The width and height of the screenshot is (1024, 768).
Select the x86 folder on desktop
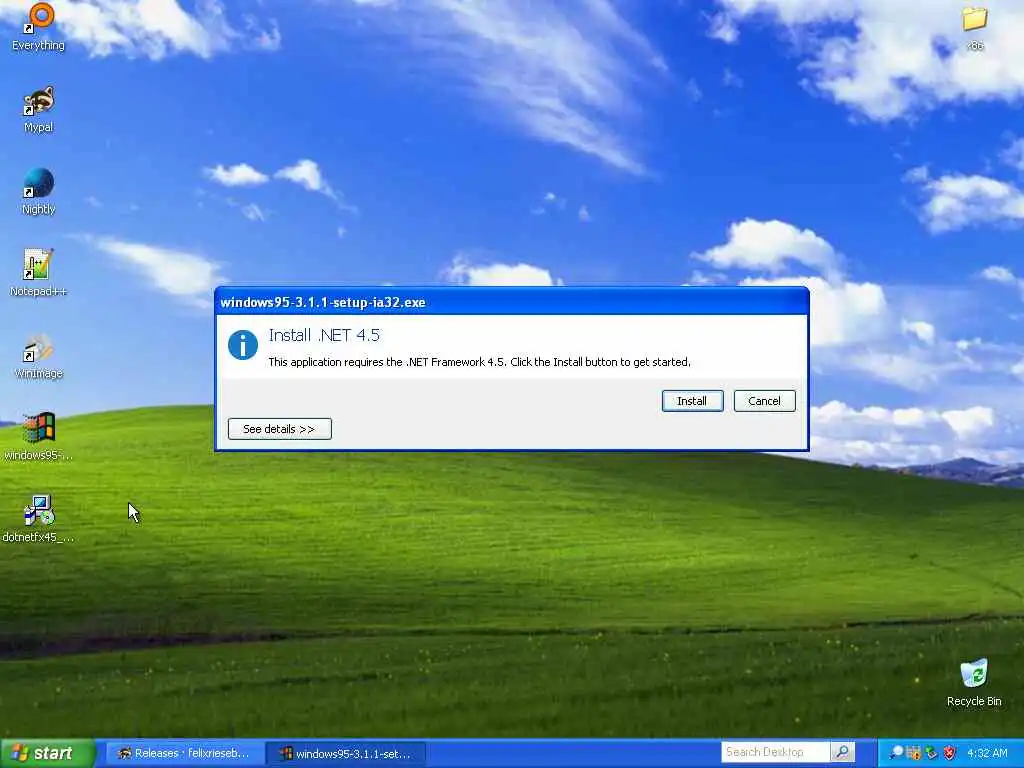pyautogui.click(x=974, y=27)
